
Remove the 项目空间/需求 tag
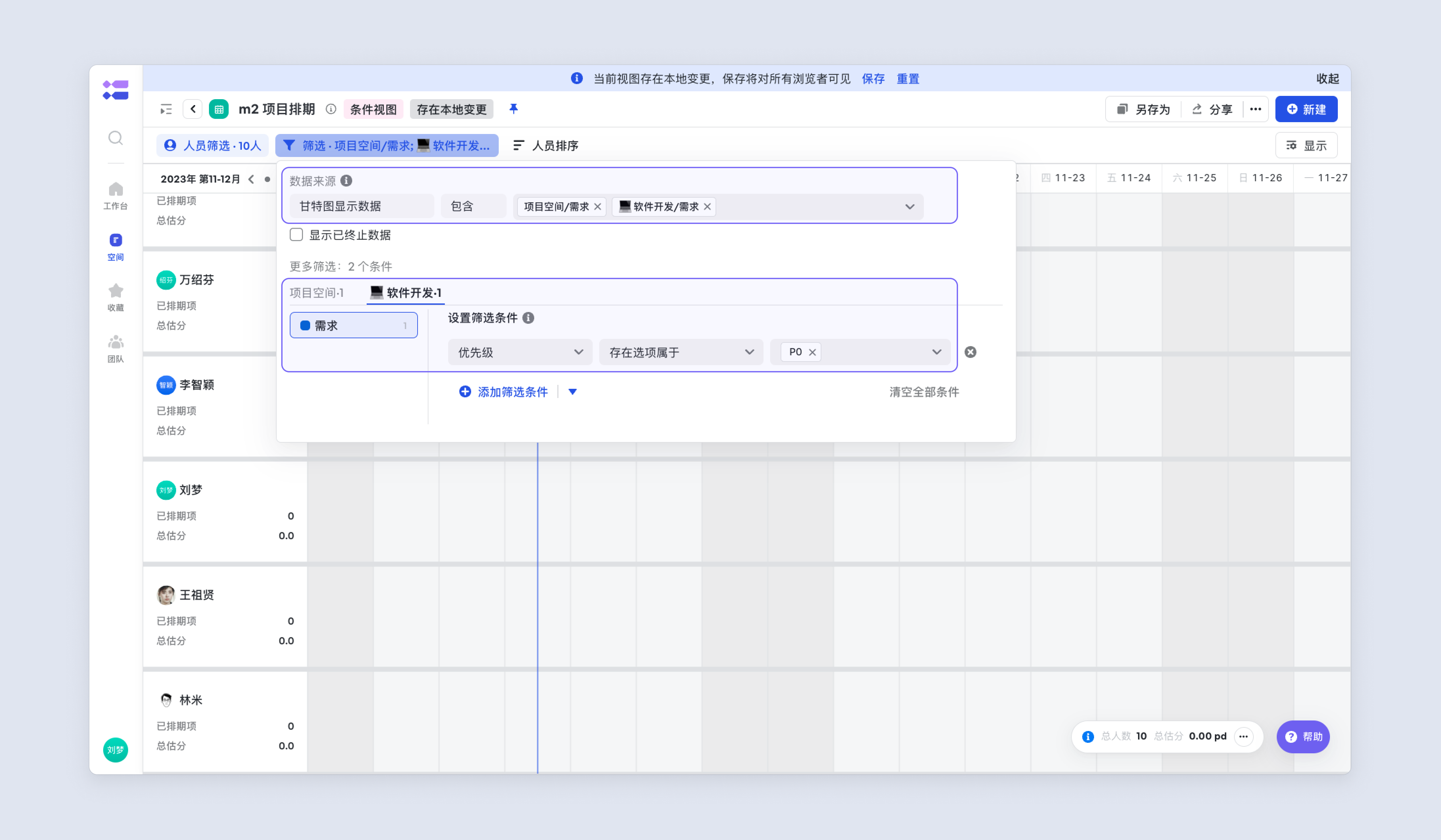click(x=598, y=206)
